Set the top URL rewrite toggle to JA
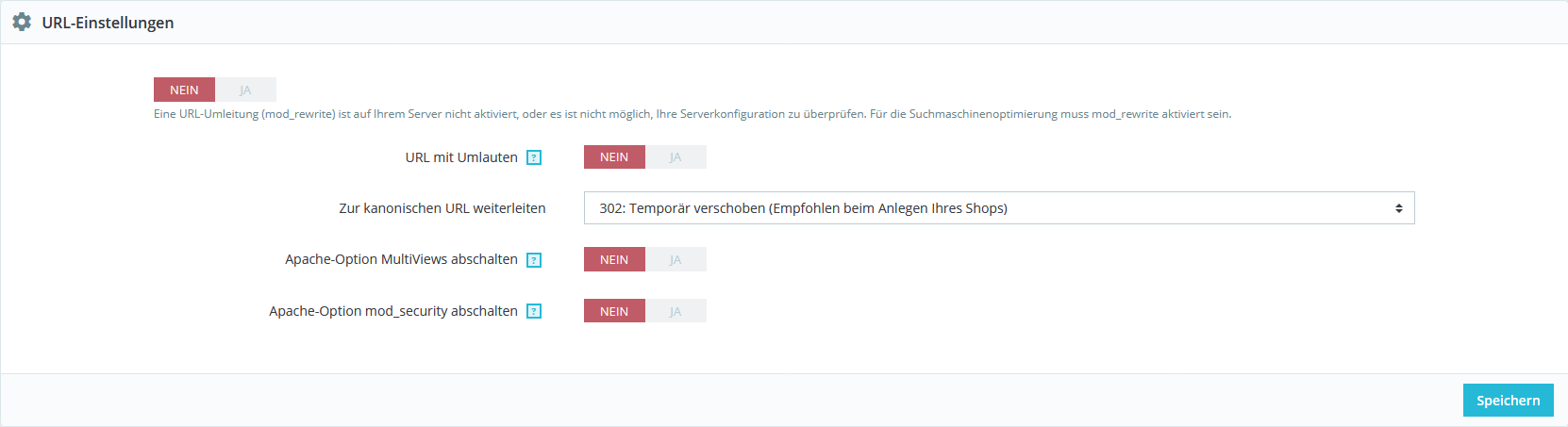The image size is (1568, 427). pos(245,90)
